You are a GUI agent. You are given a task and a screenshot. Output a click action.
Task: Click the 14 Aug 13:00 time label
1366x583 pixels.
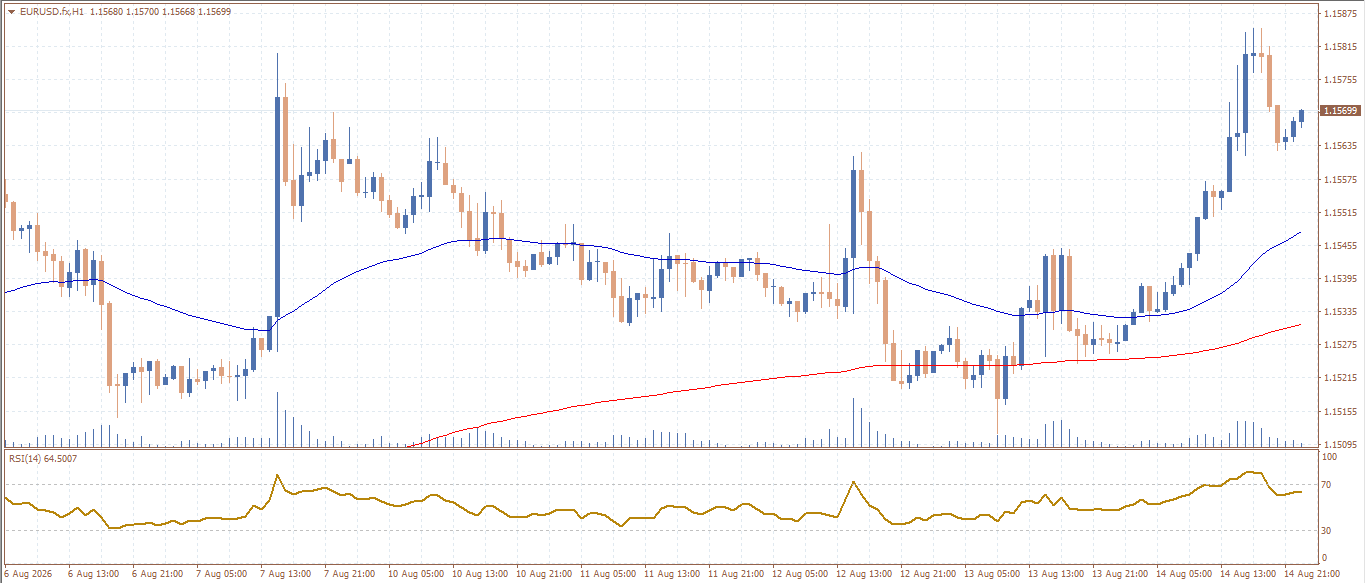1248,574
